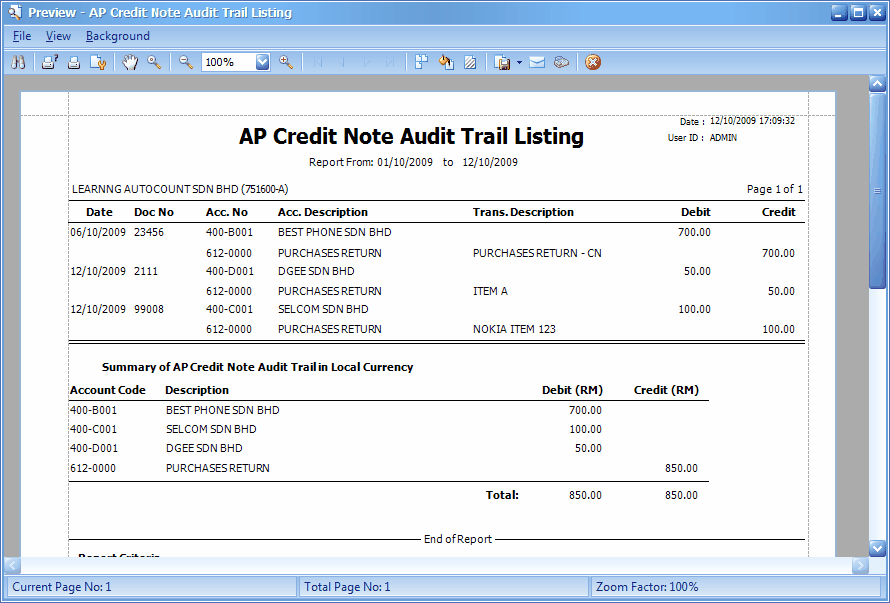Click 'PURCHASES RETURN - CN' transaction description

(x=537, y=253)
